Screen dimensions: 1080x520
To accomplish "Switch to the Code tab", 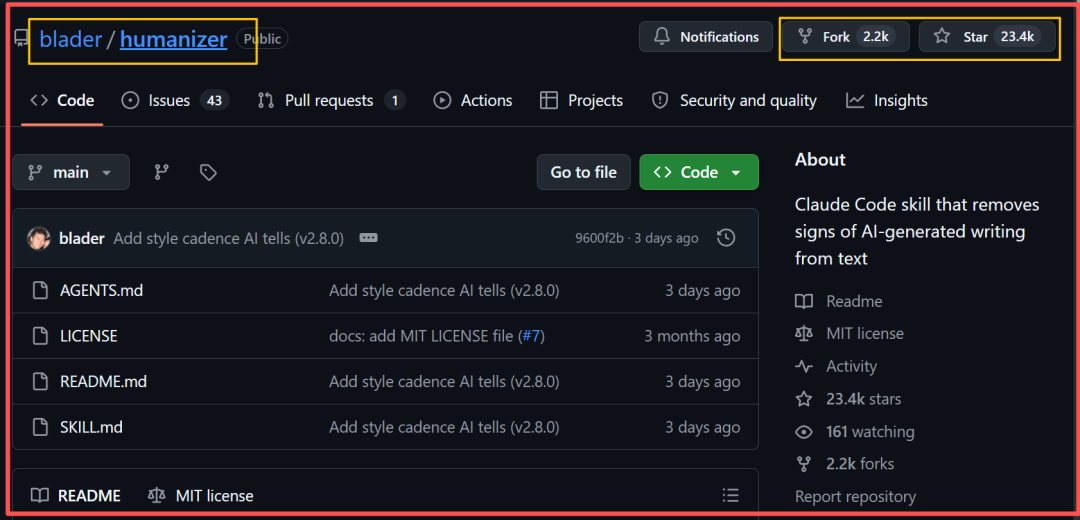I will point(62,101).
